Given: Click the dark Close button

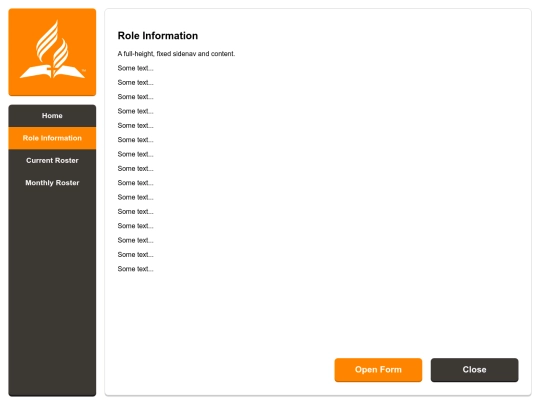Looking at the screenshot, I should 474,370.
